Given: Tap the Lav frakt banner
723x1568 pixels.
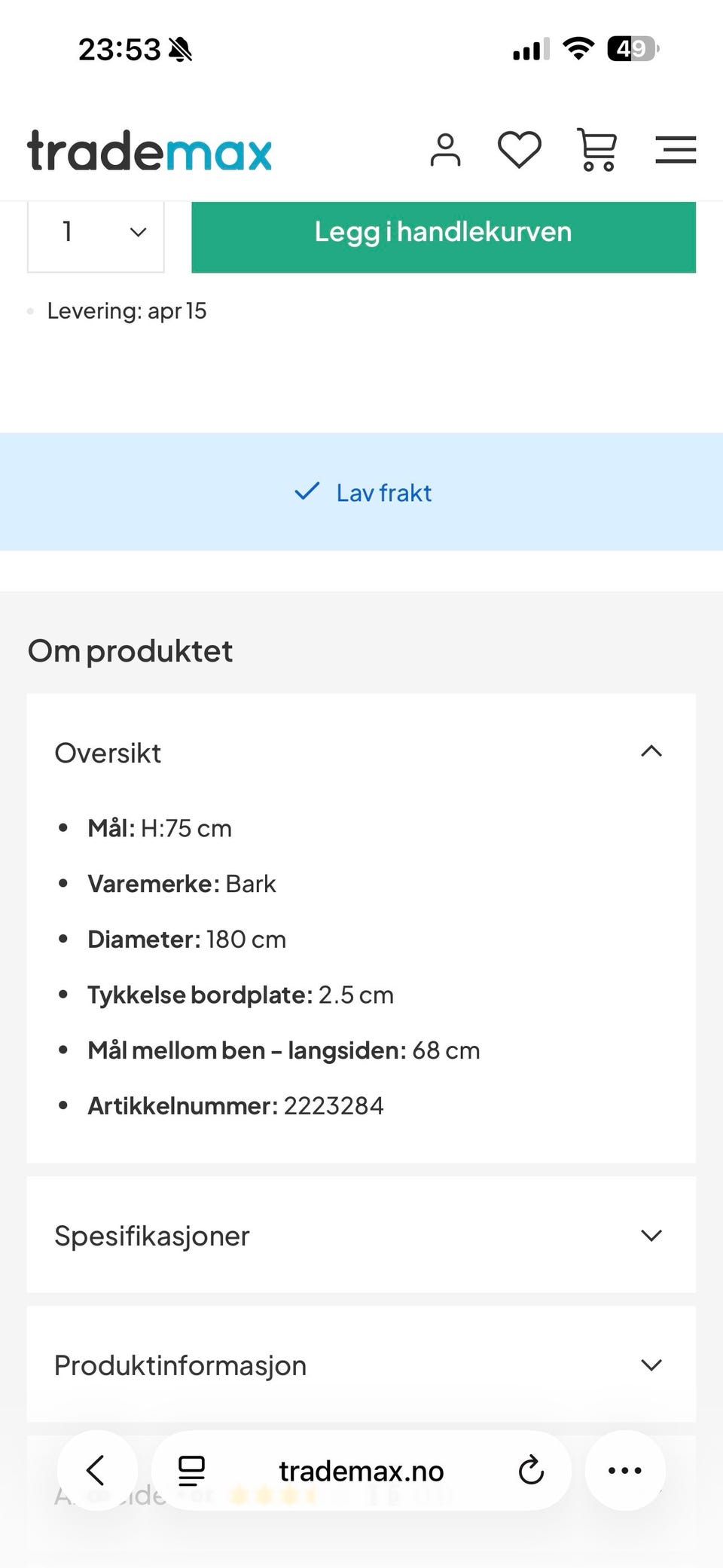Looking at the screenshot, I should tap(361, 493).
